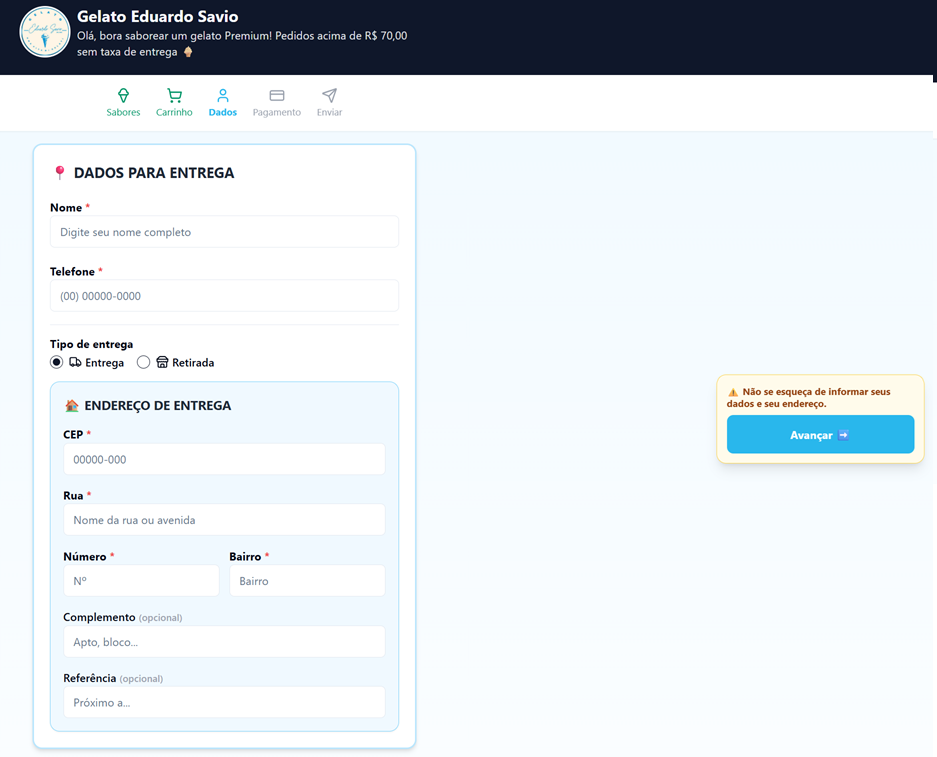937x757 pixels.
Task: Focus the Telefone input field
Action: 224,296
